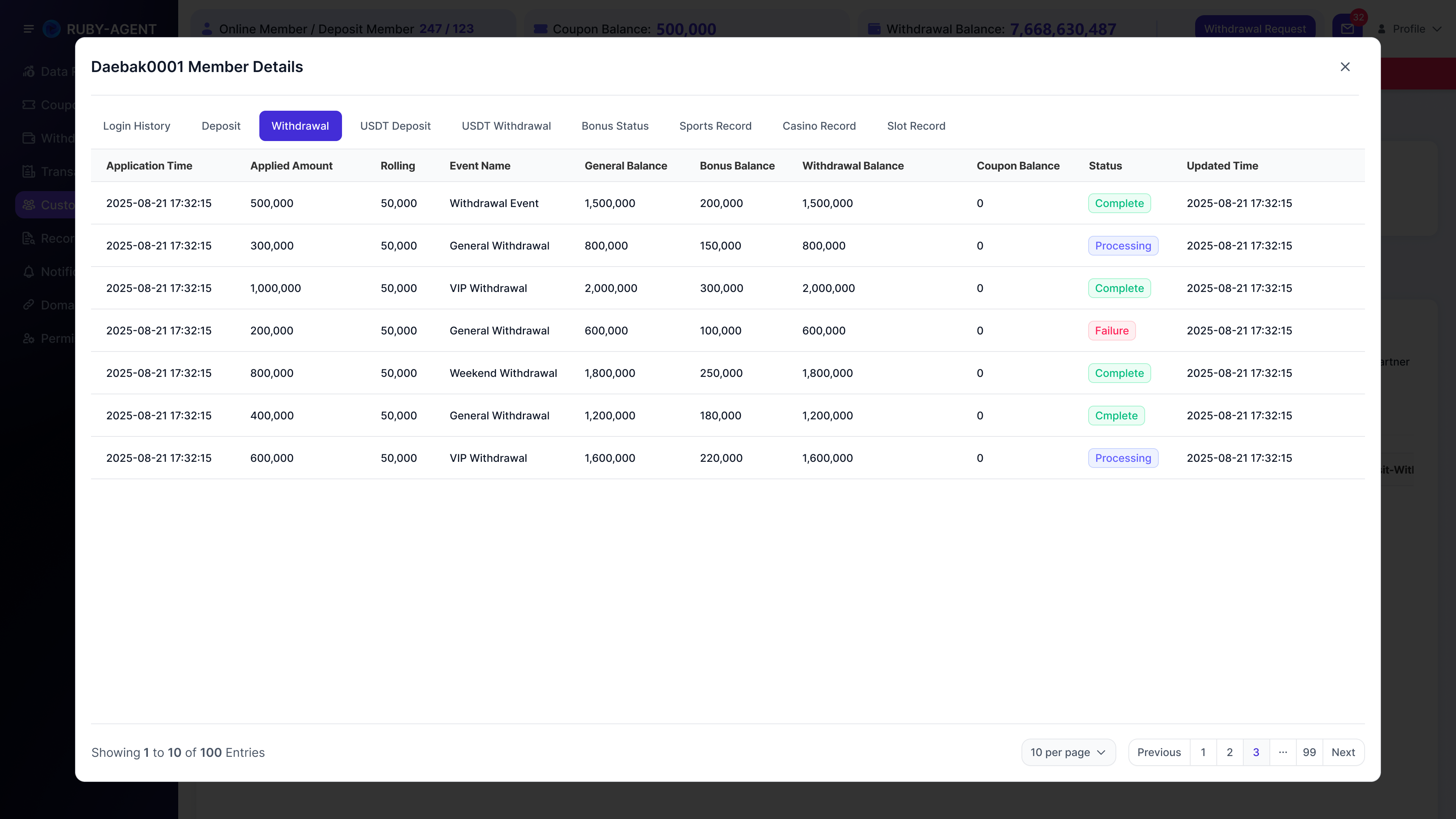Click the Showing 1 to 10 entries text
Image resolution: width=1456 pixels, height=819 pixels.
point(178,752)
